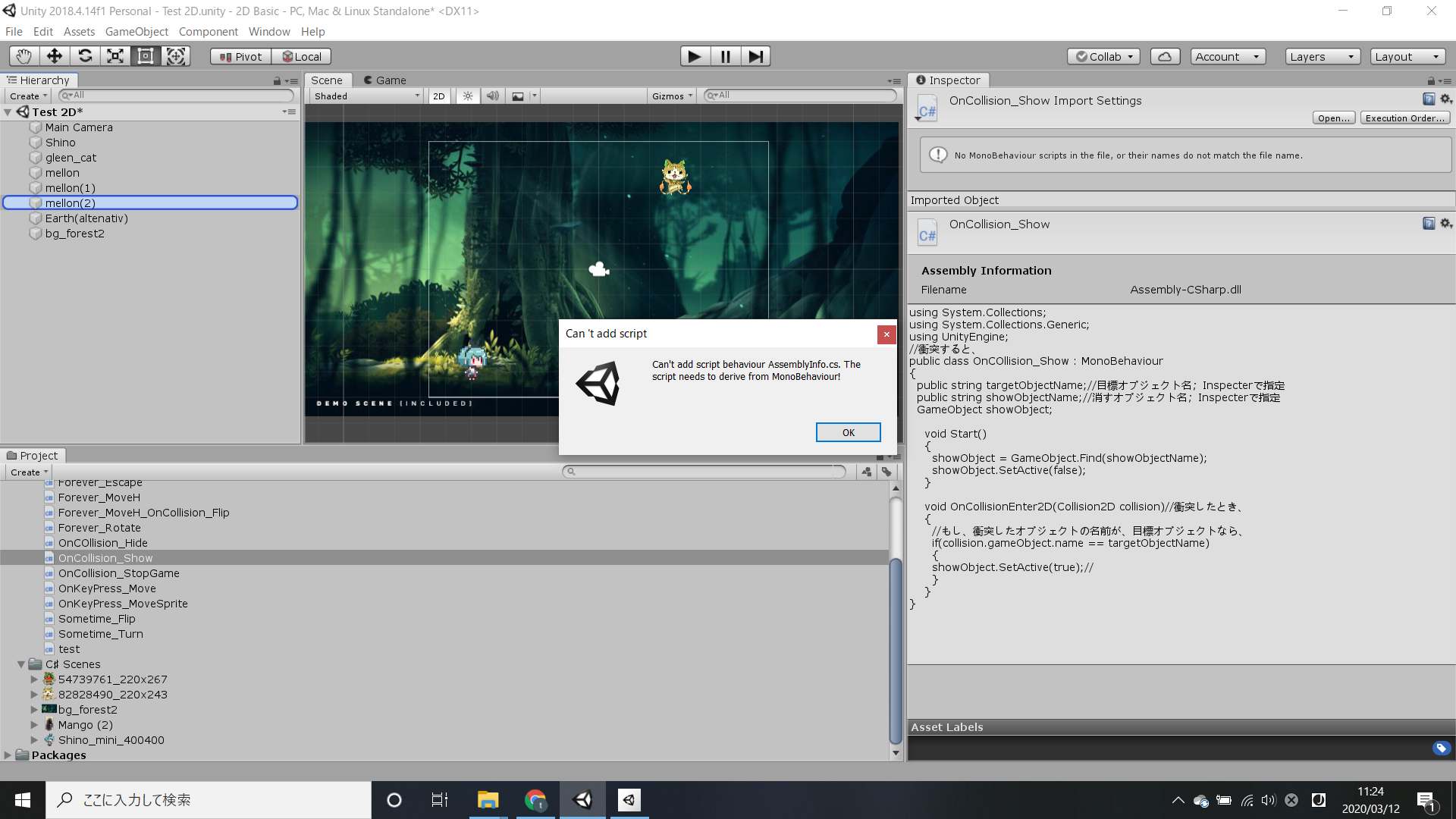Select the Hand tool in the toolbar

[24, 56]
